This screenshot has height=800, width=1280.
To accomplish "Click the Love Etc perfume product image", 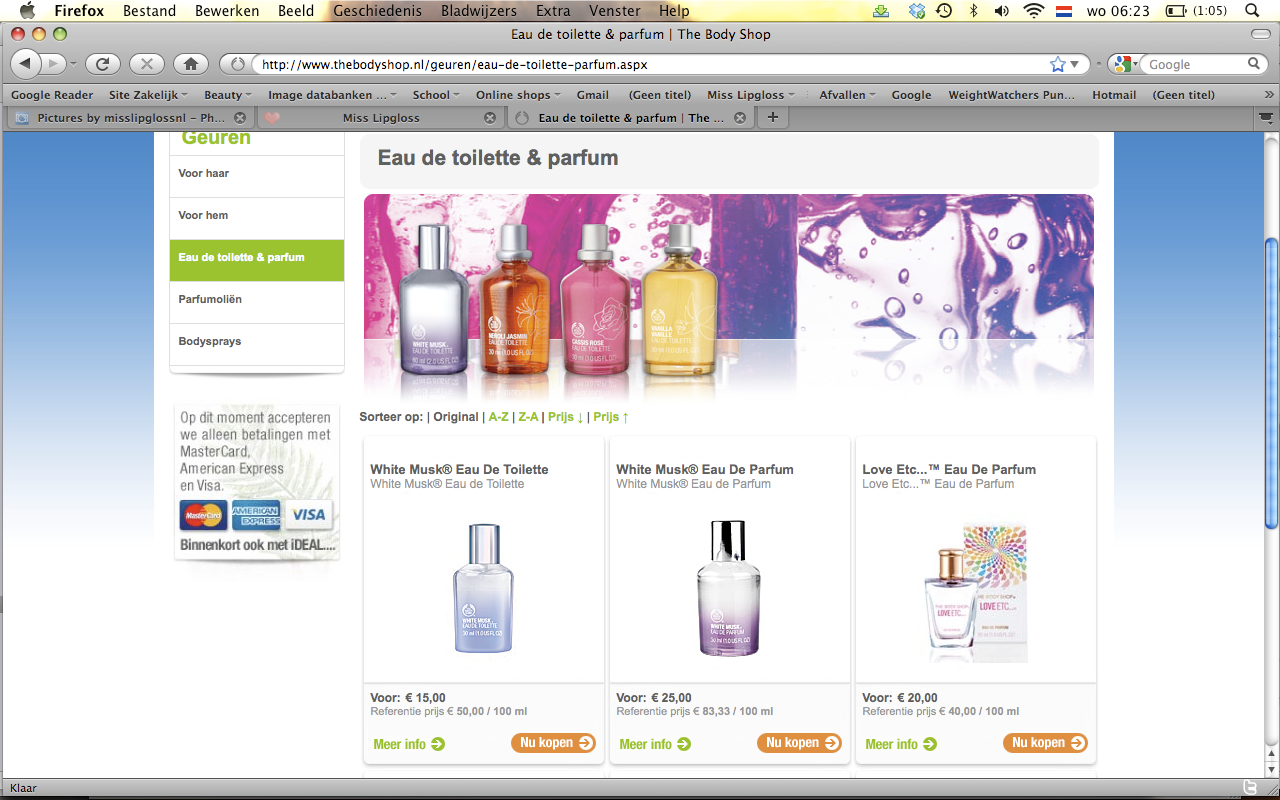I will (975, 592).
